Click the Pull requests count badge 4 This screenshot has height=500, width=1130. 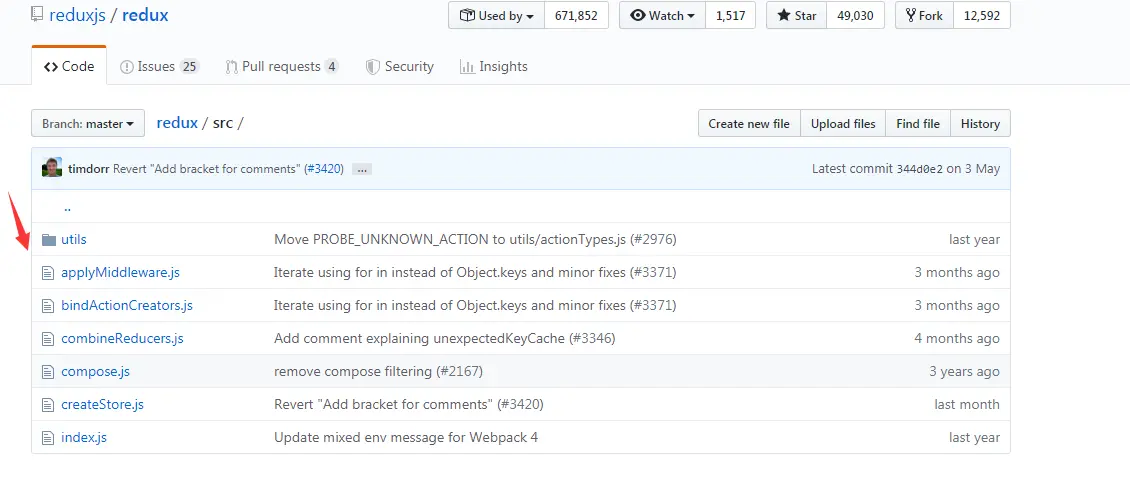(x=332, y=67)
